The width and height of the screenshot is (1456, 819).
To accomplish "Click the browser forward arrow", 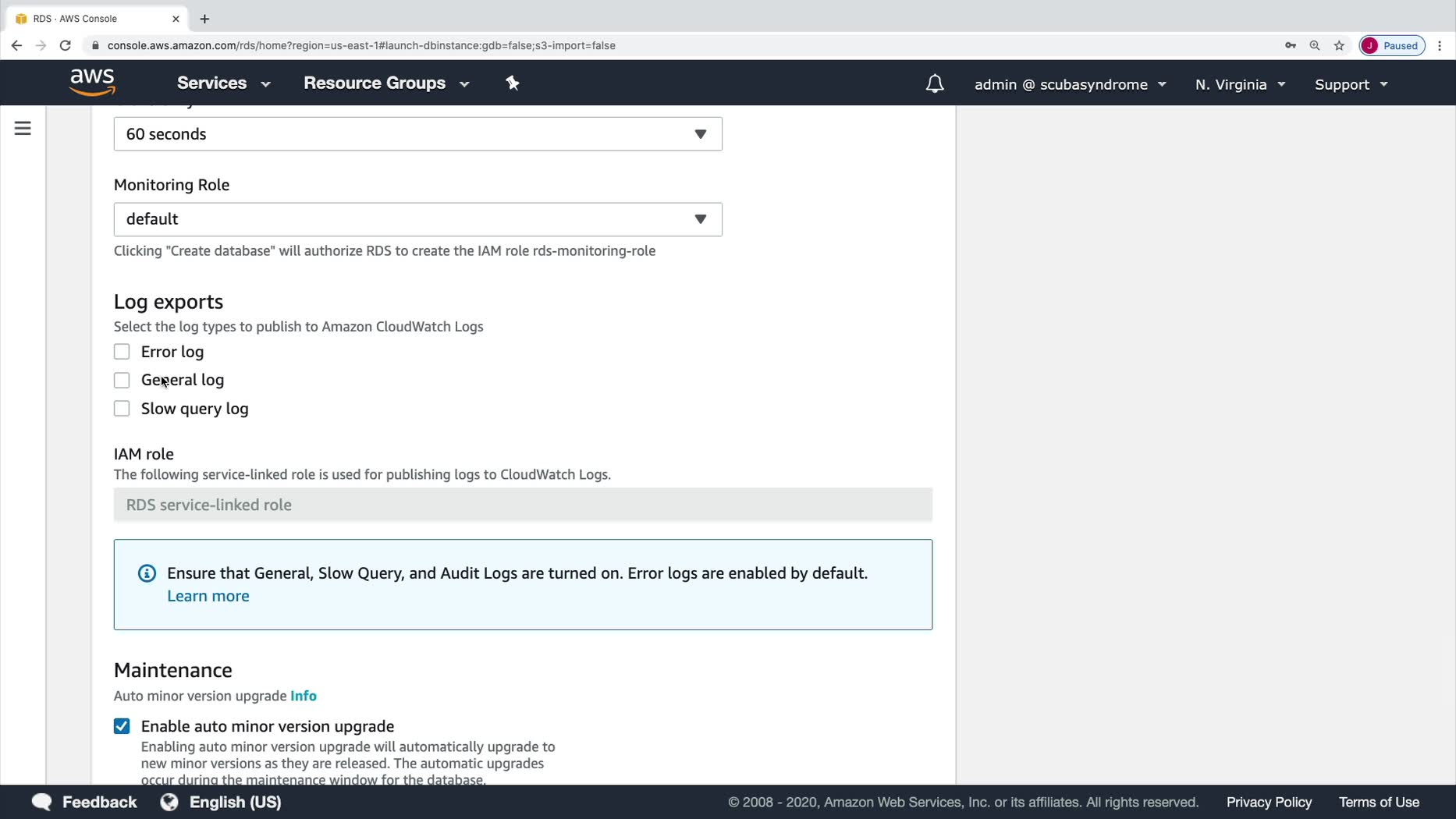I will (41, 45).
